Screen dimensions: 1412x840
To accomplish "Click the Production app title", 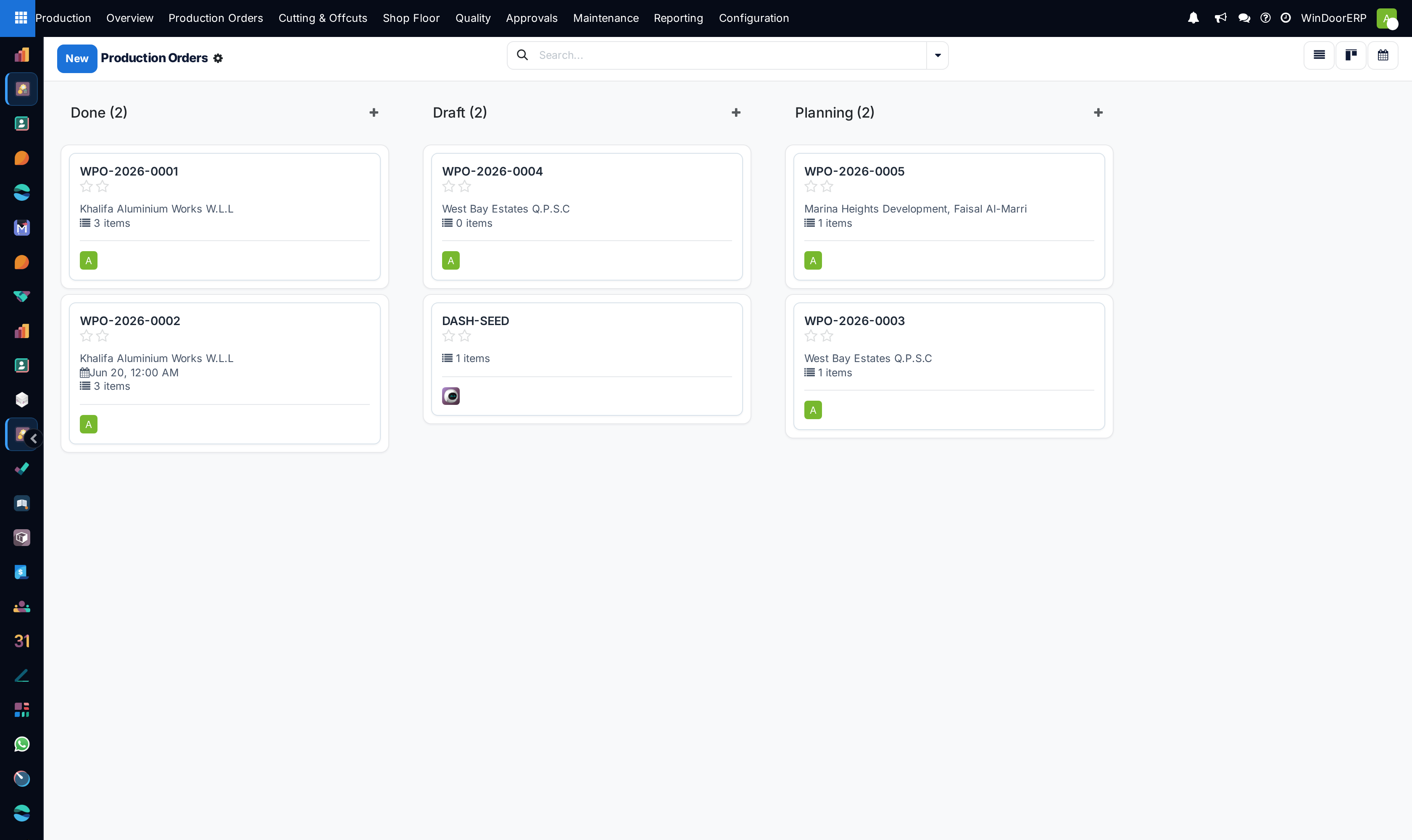I will pyautogui.click(x=63, y=18).
